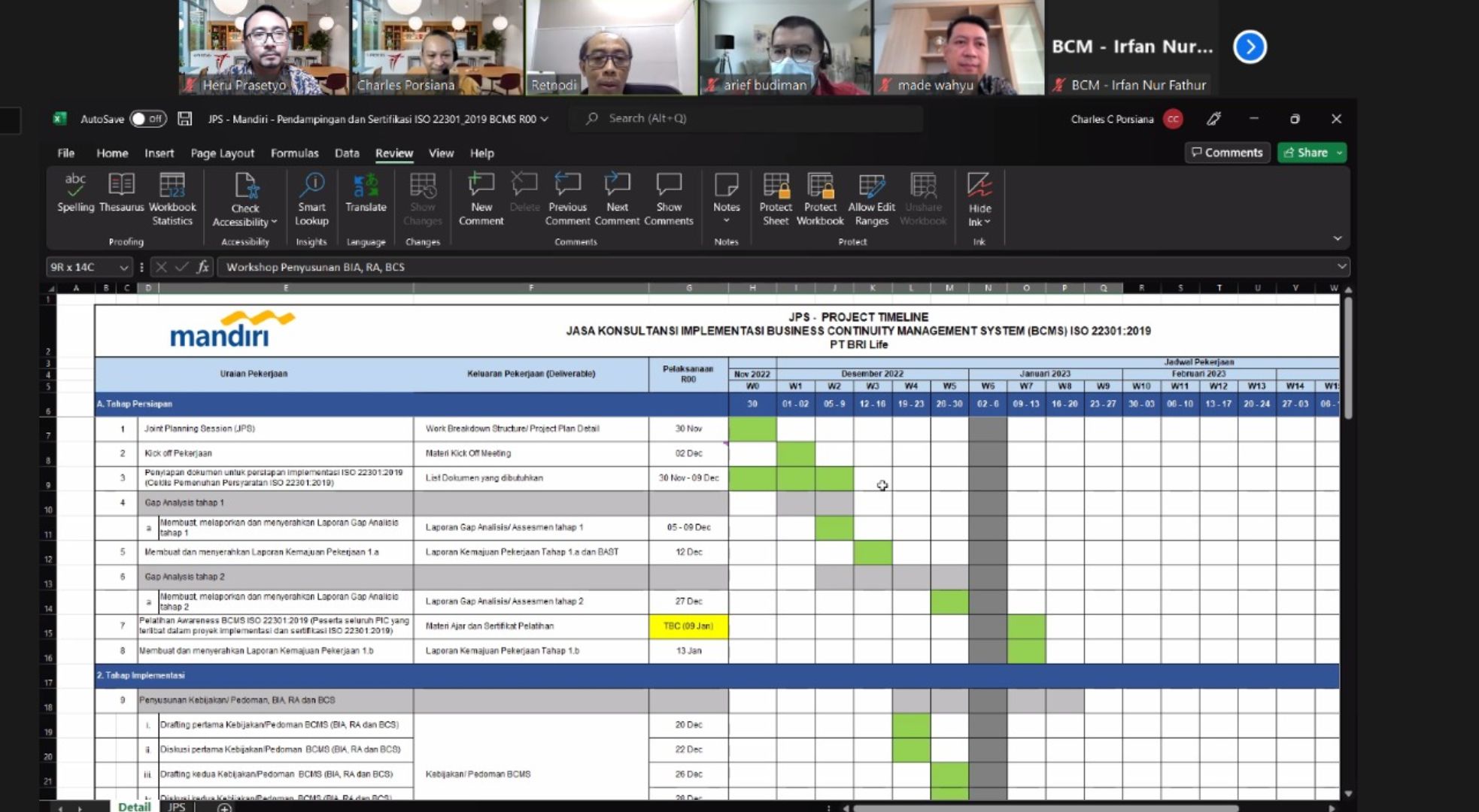Click the Retnodi video thumbnail
1479x812 pixels.
(x=612, y=47)
